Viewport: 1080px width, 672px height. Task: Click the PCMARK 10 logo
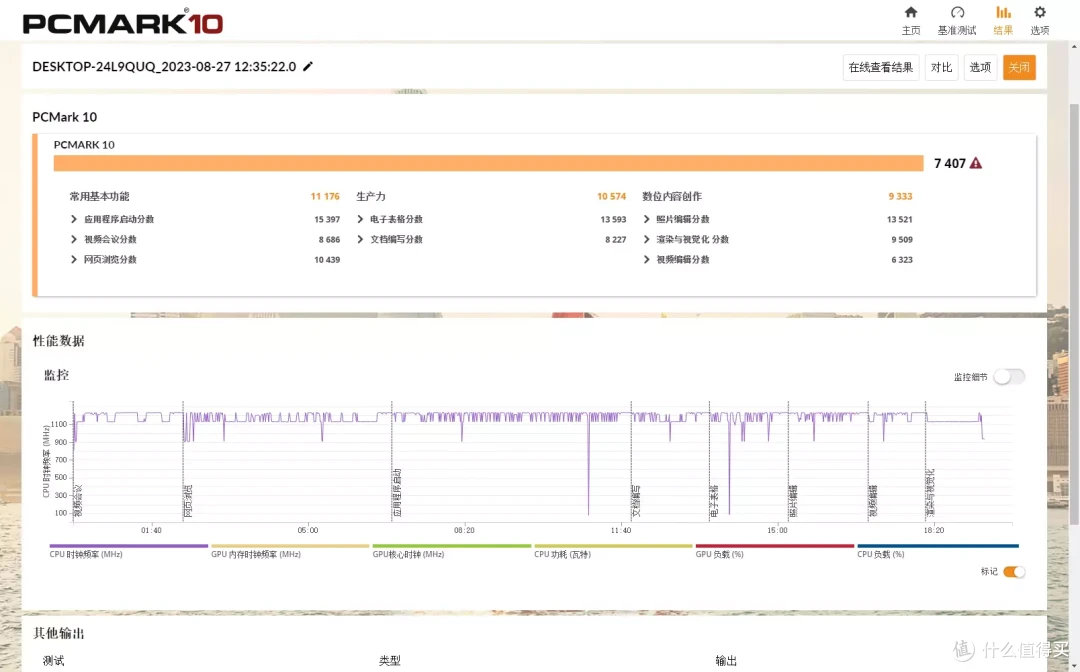[x=123, y=23]
